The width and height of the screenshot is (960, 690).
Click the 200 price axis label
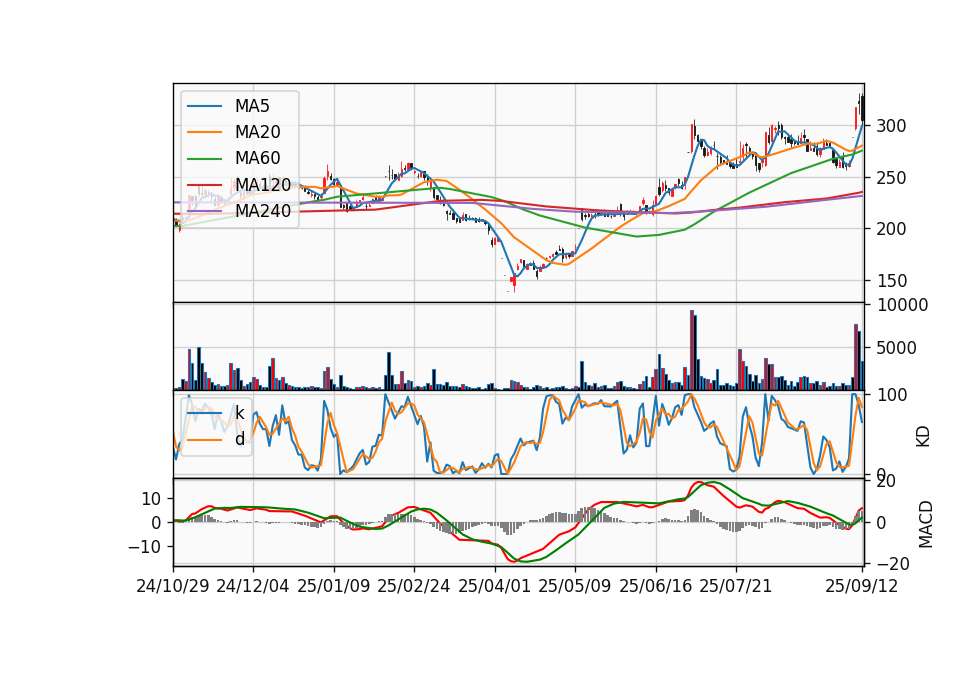click(891, 229)
